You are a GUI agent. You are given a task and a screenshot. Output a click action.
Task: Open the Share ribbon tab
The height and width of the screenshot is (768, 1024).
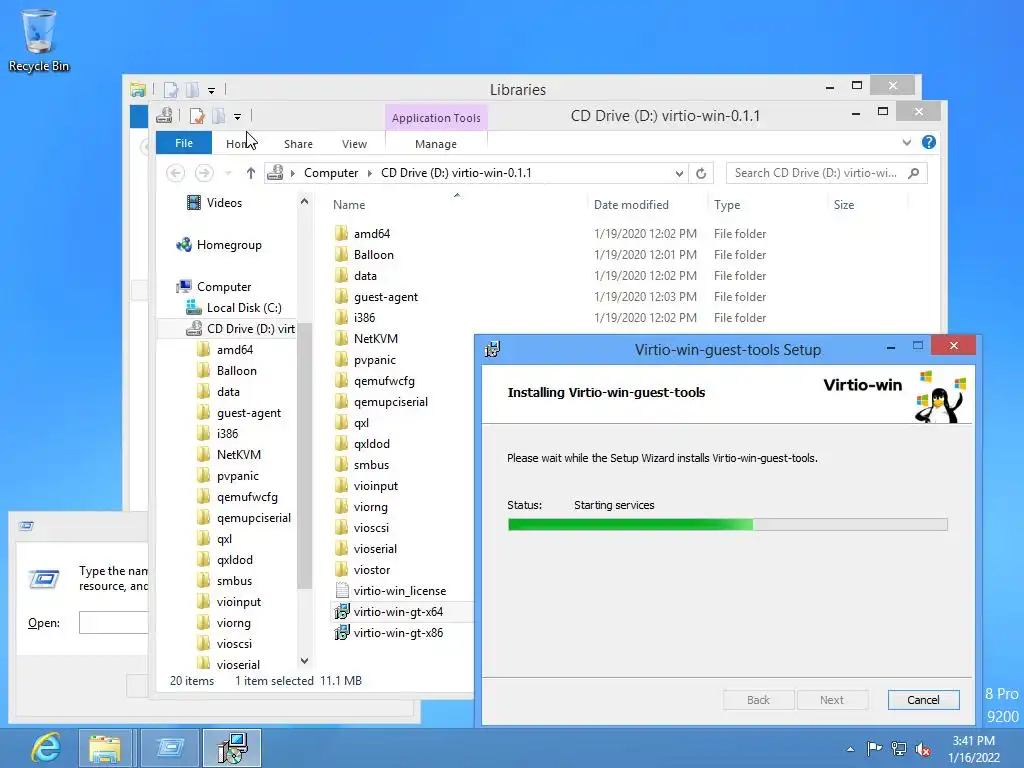298,144
